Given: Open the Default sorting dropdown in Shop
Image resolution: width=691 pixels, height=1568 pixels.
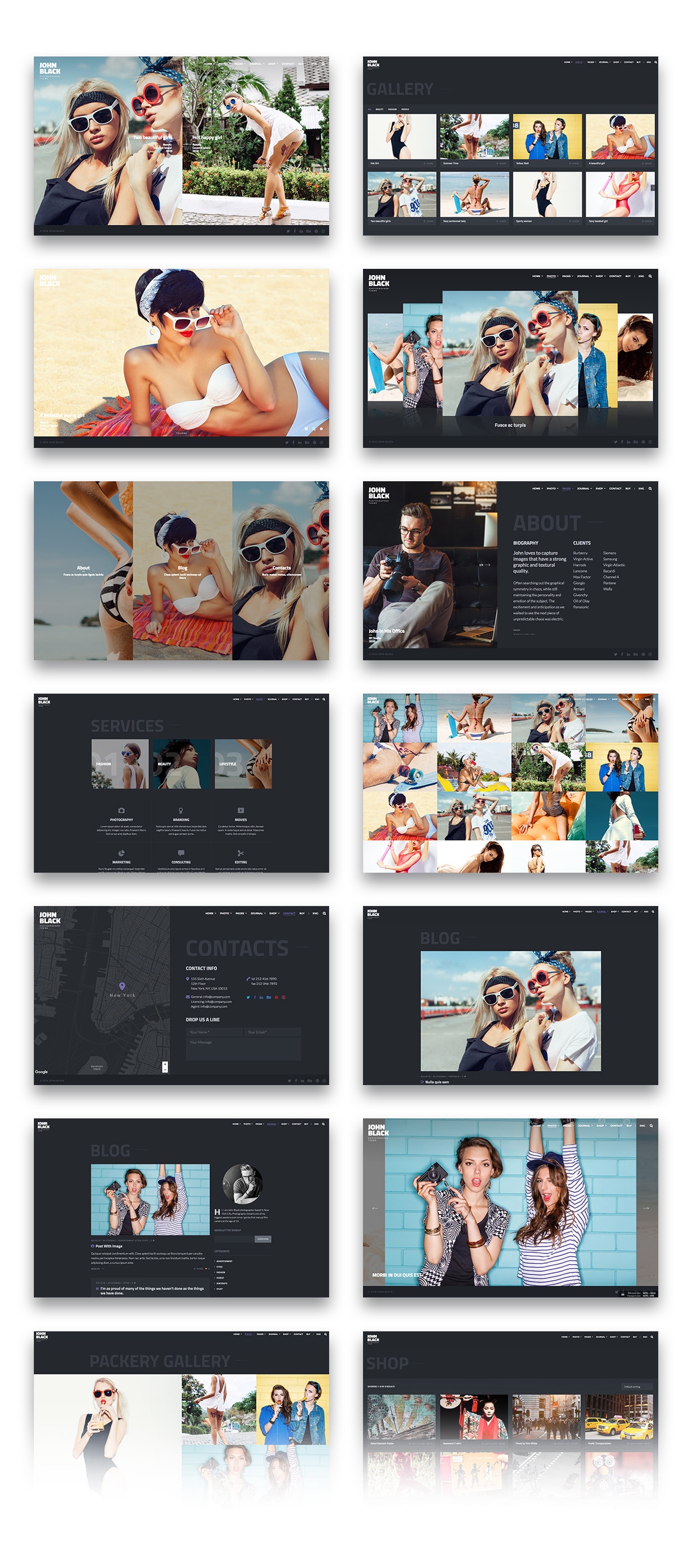Looking at the screenshot, I should [636, 1387].
